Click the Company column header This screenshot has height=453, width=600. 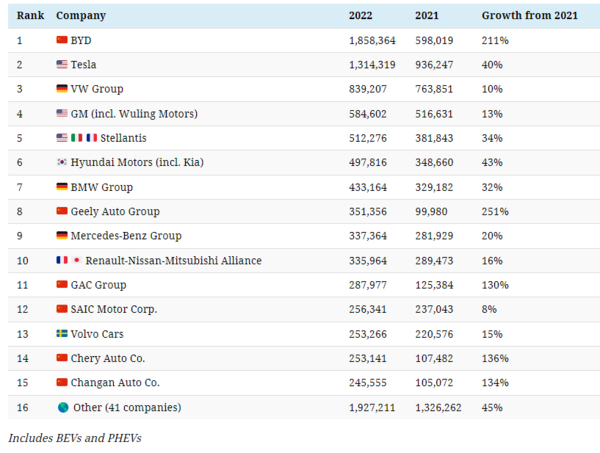coord(82,16)
